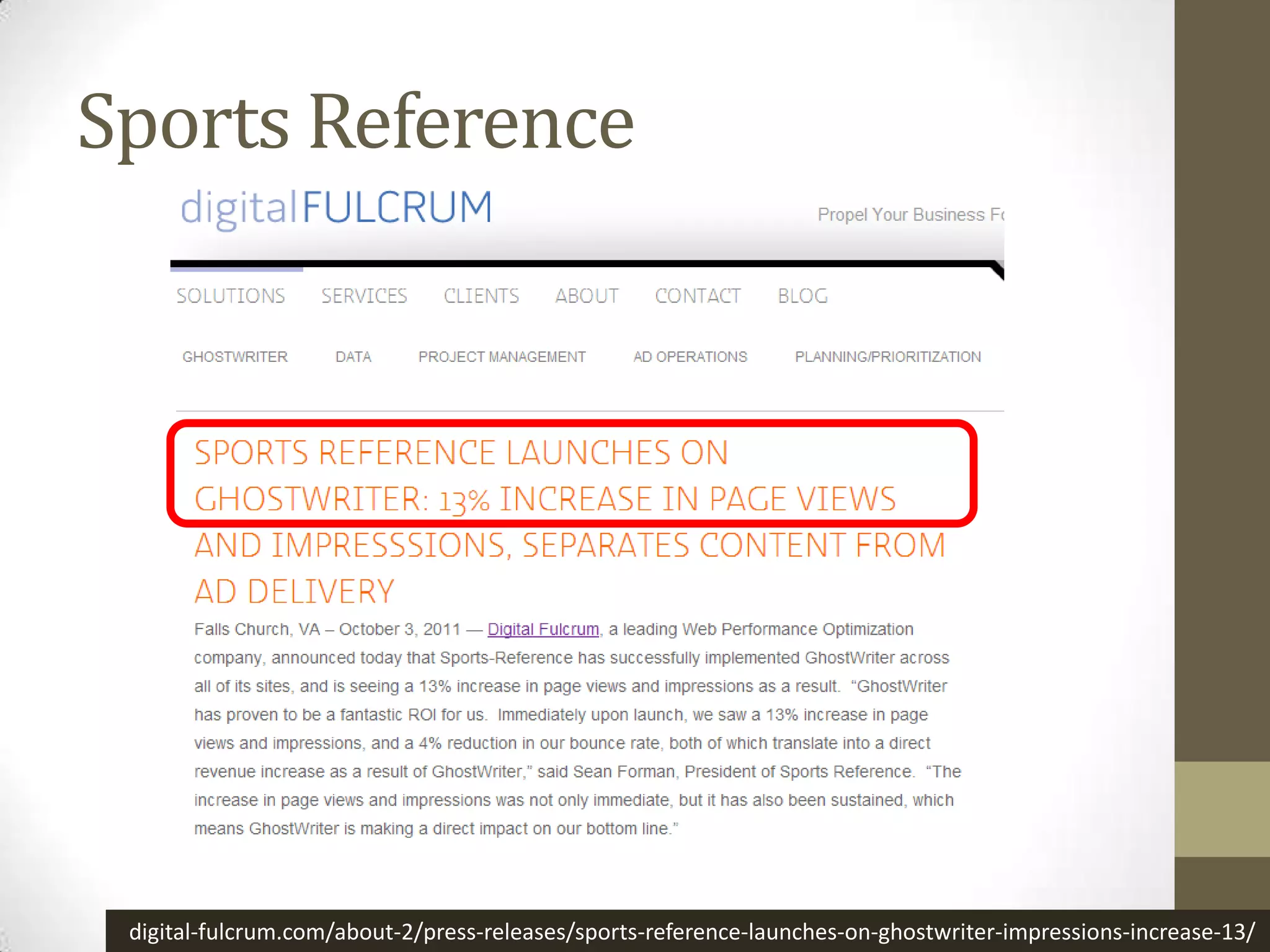1270x952 pixels.
Task: Select the GHOSTWRITER submenu item
Action: point(235,357)
